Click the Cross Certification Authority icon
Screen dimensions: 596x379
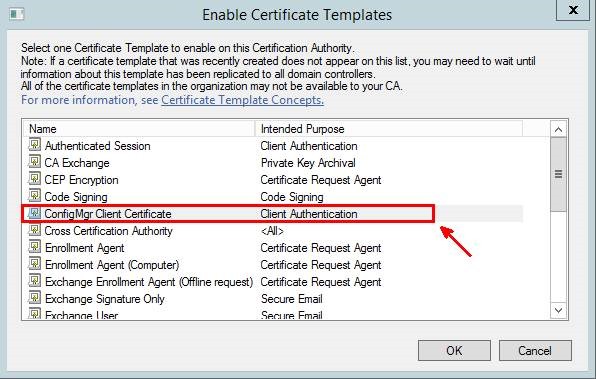click(35, 230)
